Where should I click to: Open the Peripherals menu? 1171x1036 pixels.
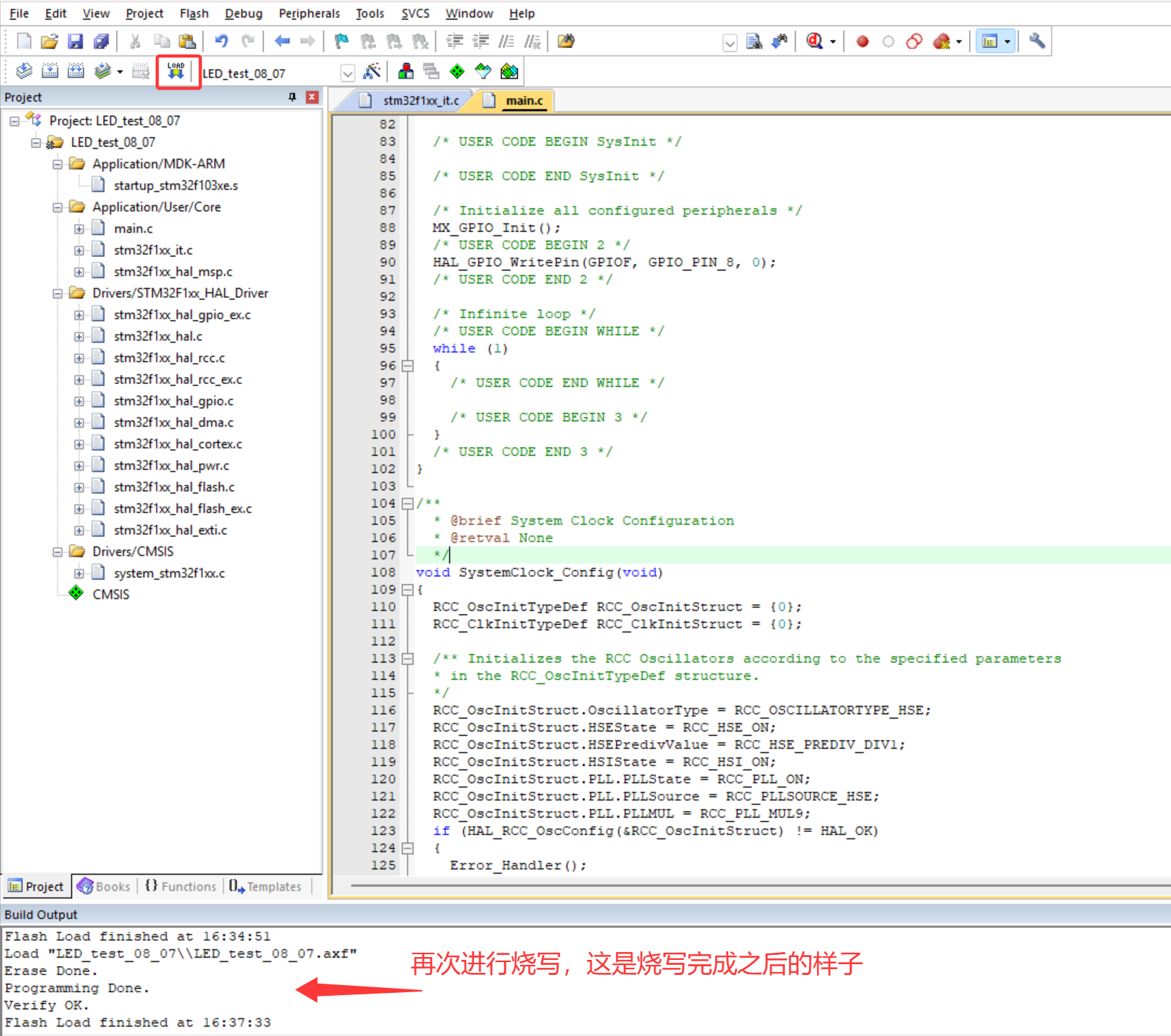point(309,14)
